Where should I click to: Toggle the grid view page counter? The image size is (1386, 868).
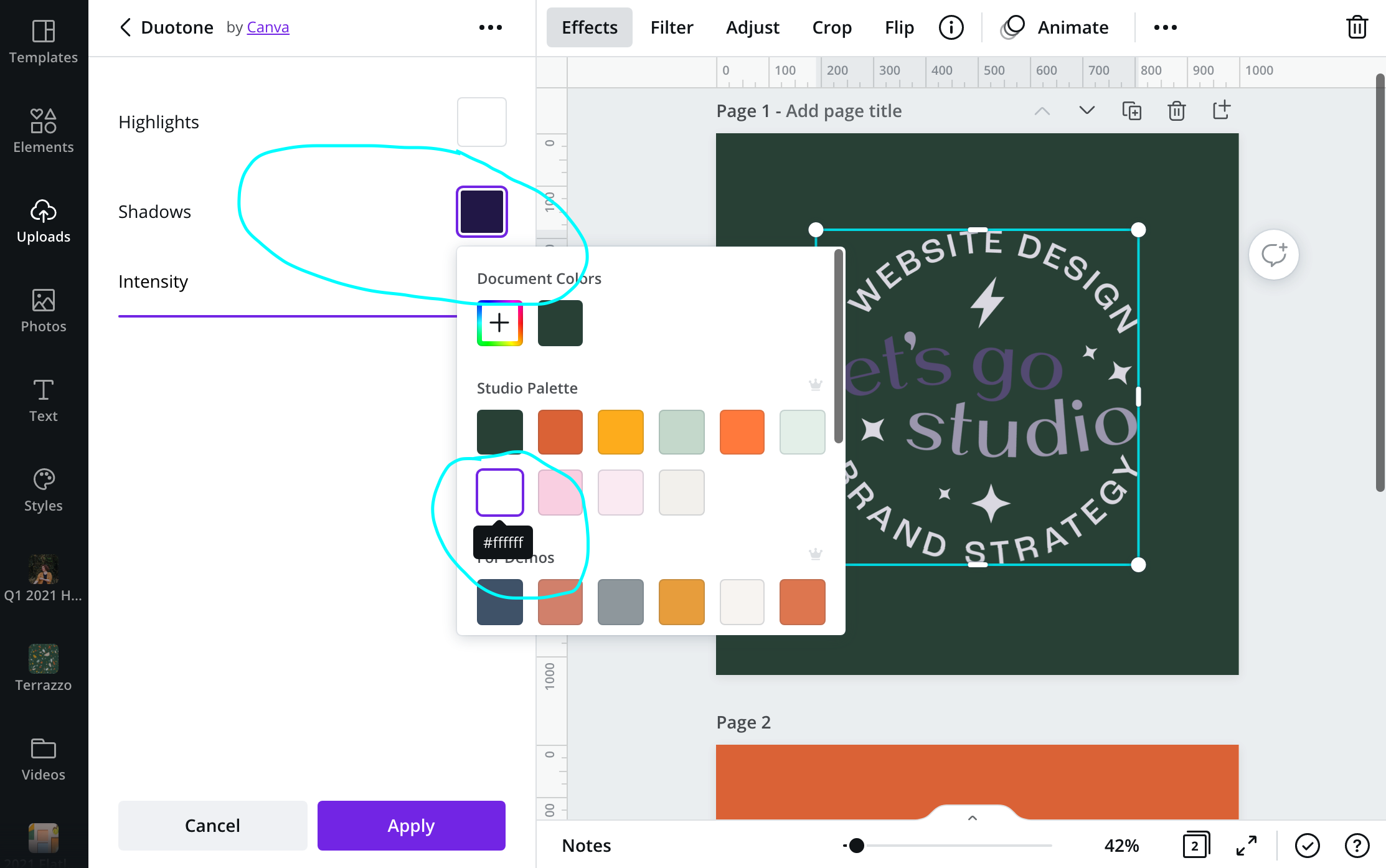[1195, 845]
